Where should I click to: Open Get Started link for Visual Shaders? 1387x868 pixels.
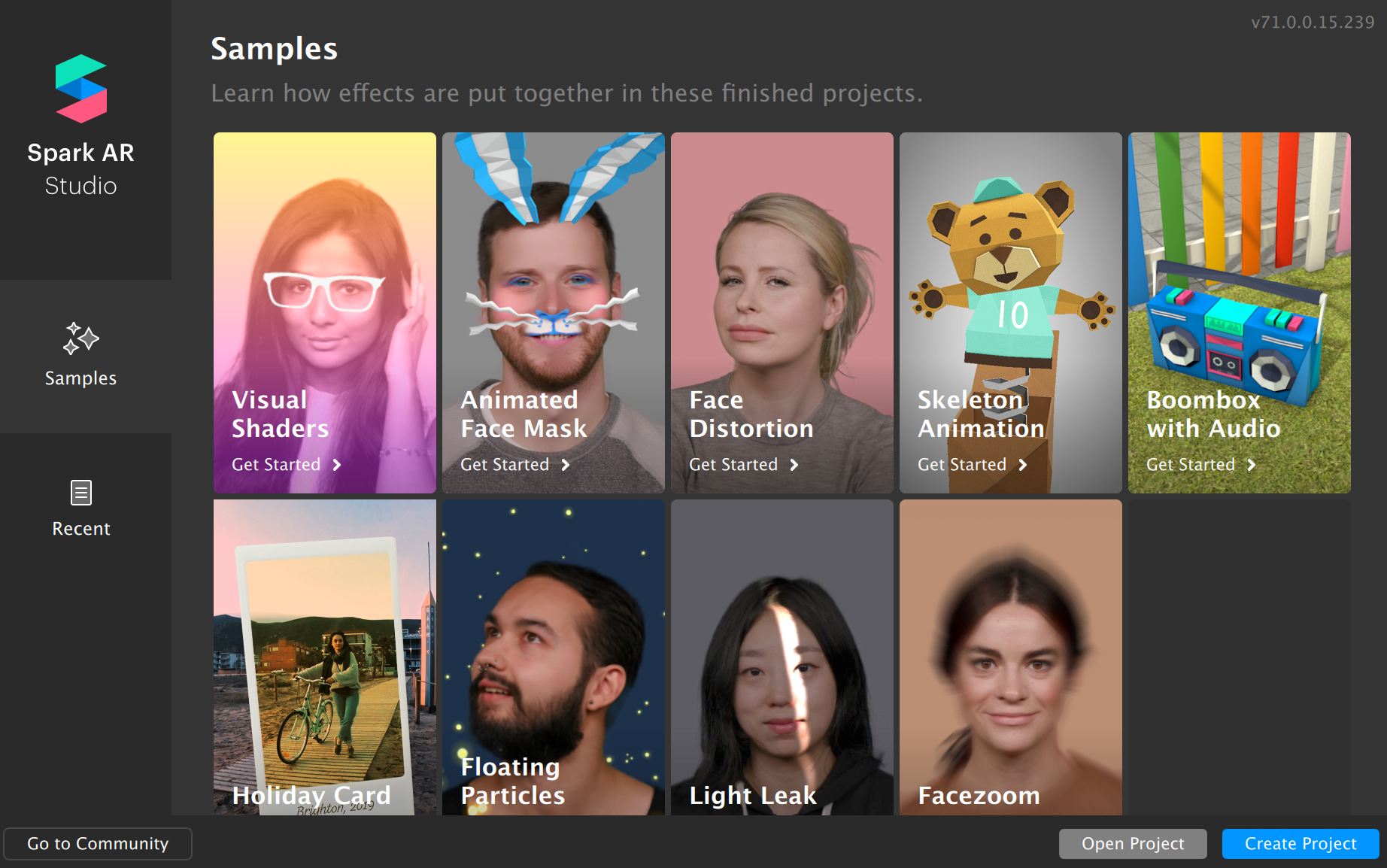[276, 465]
